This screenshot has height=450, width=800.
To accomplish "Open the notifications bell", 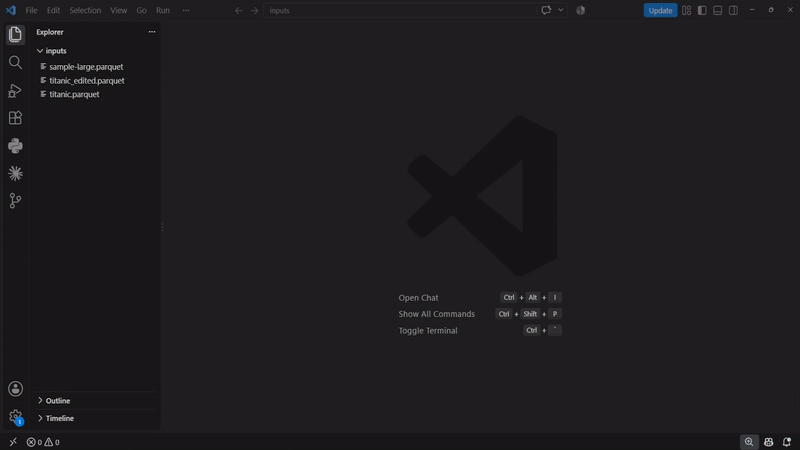I will click(x=787, y=442).
